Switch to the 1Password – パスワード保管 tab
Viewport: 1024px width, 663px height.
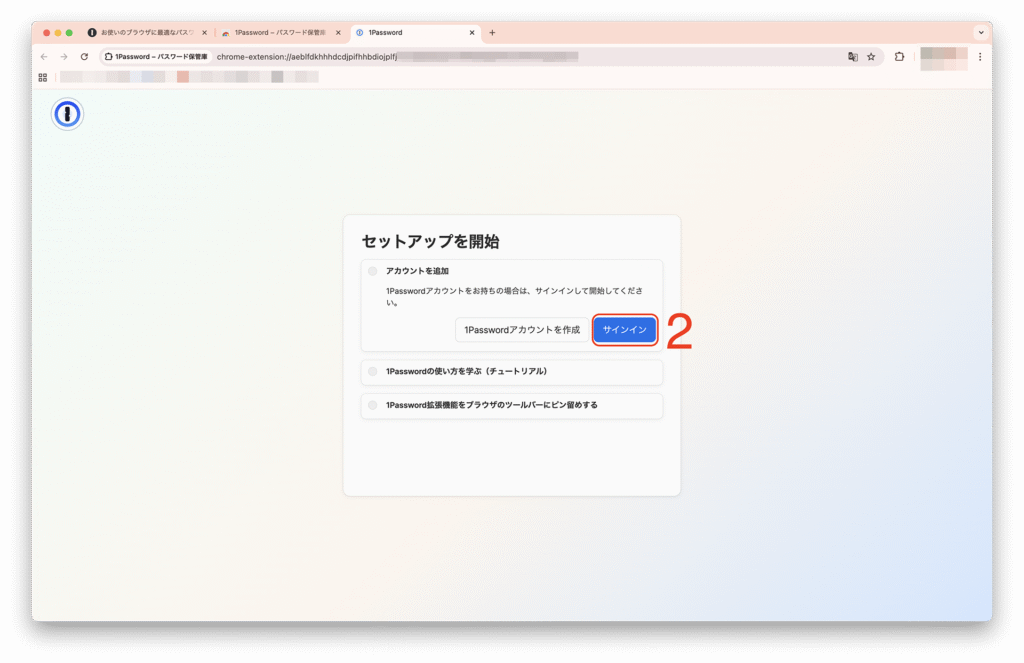[281, 33]
